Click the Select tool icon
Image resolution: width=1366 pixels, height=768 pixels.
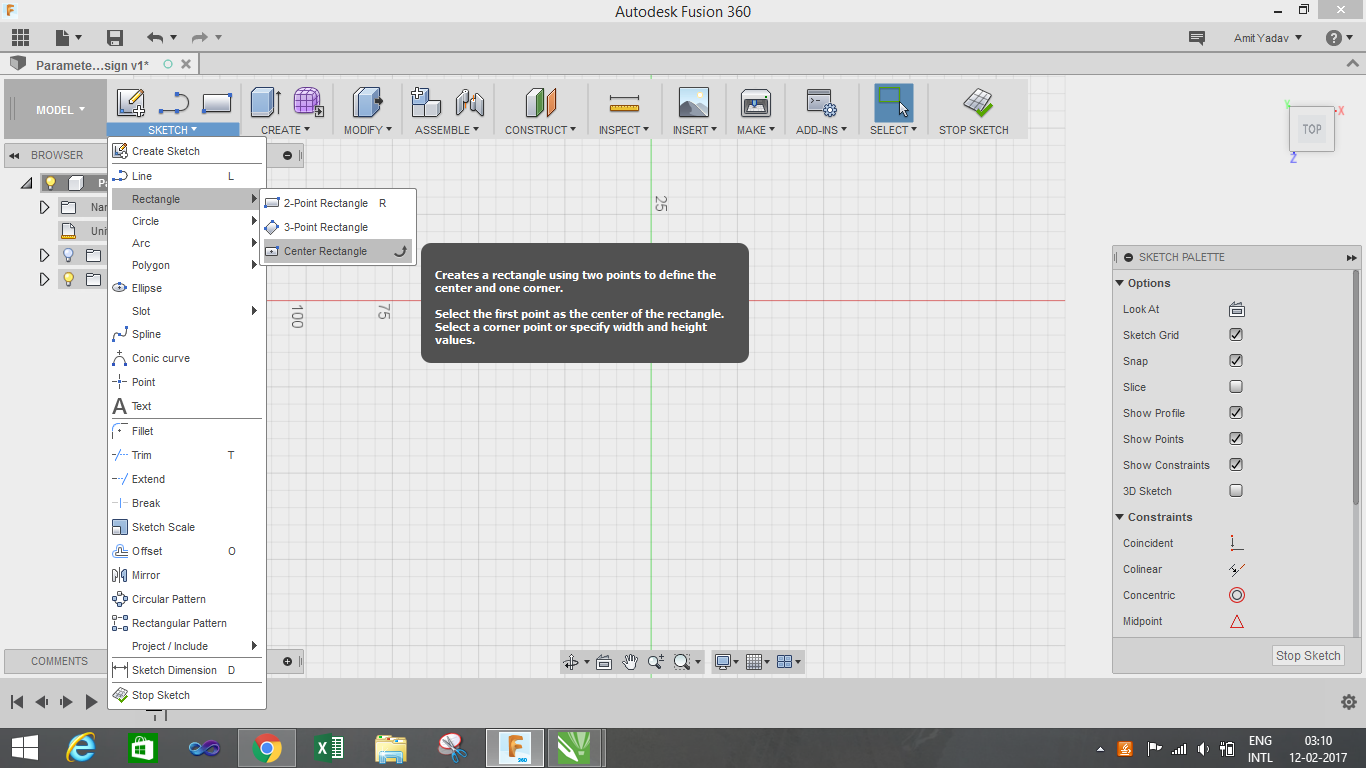click(x=893, y=103)
